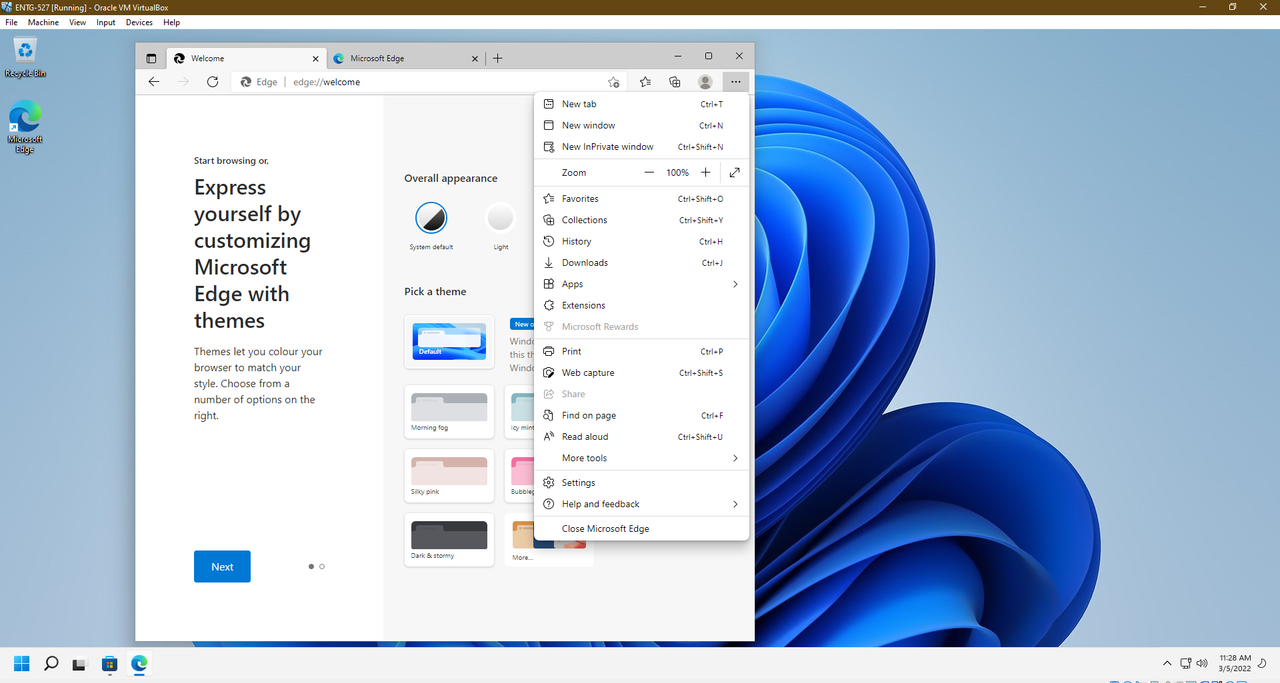Click the Downloads arrow icon in menu
Image resolution: width=1280 pixels, height=683 pixels.
click(548, 263)
